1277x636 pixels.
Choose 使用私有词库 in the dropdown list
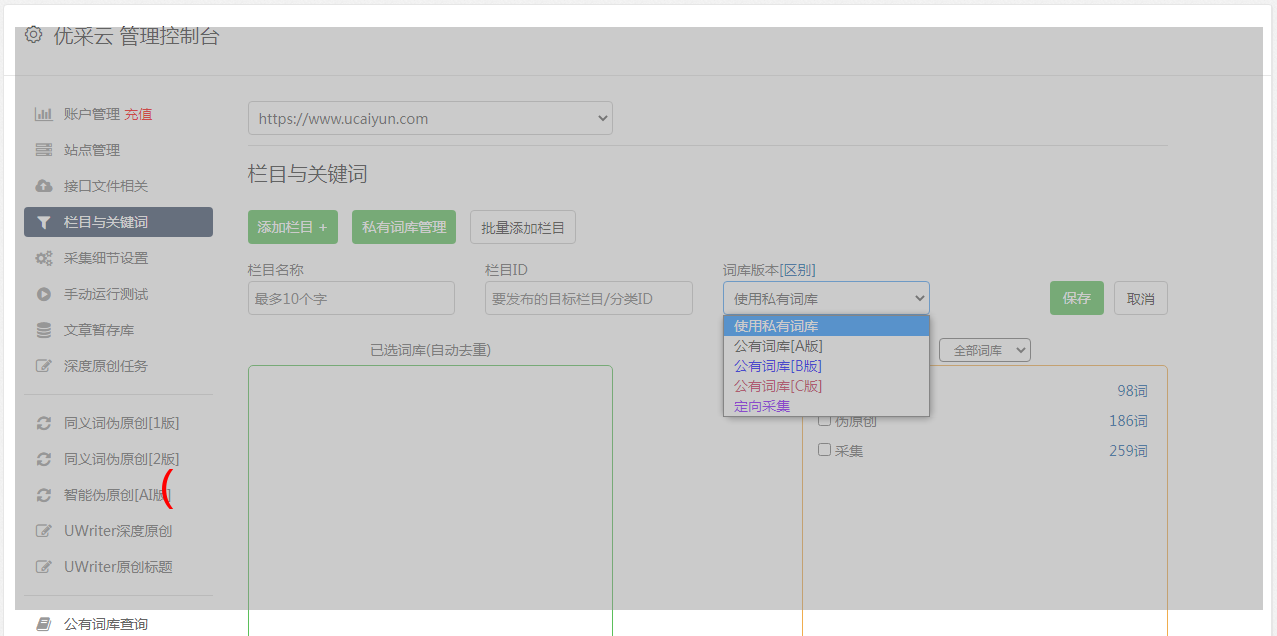pos(826,326)
